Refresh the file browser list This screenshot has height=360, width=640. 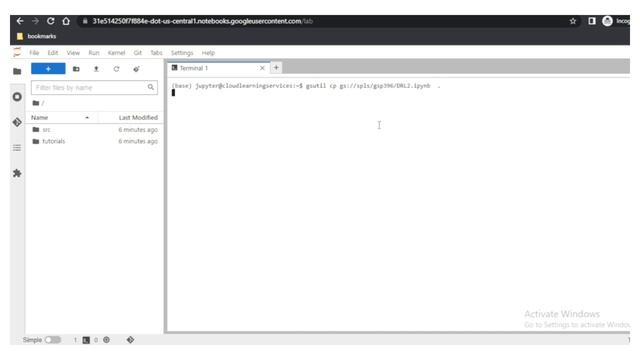click(x=116, y=69)
